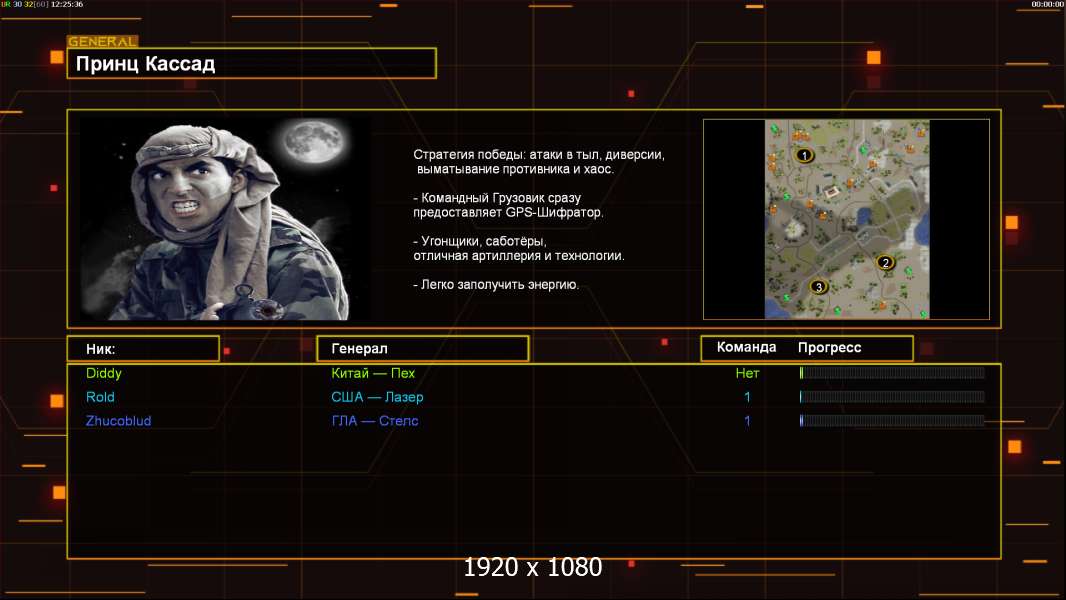Select player Rold in the list

[x=101, y=397]
